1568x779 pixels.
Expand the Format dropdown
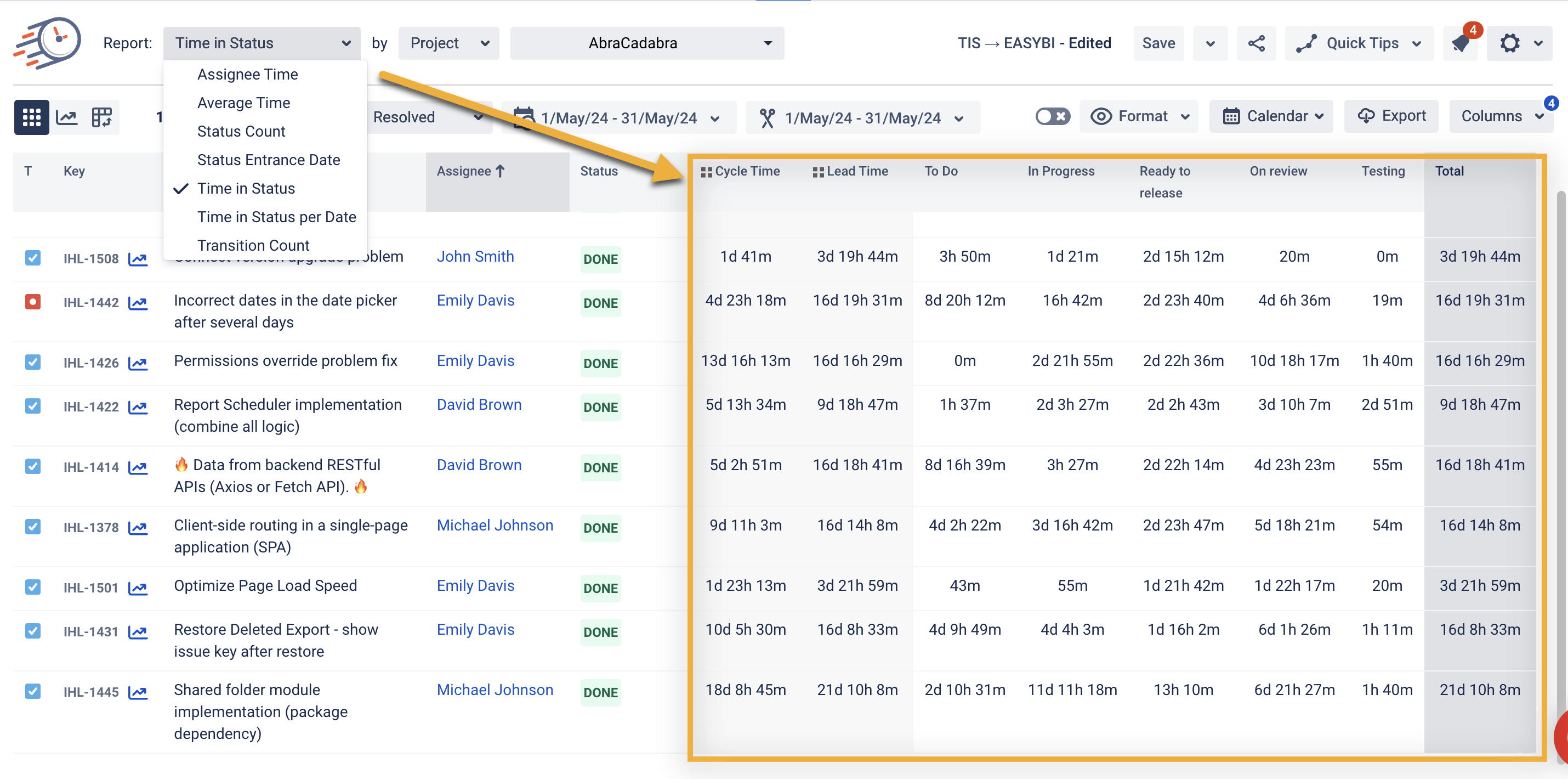pyautogui.click(x=1139, y=116)
